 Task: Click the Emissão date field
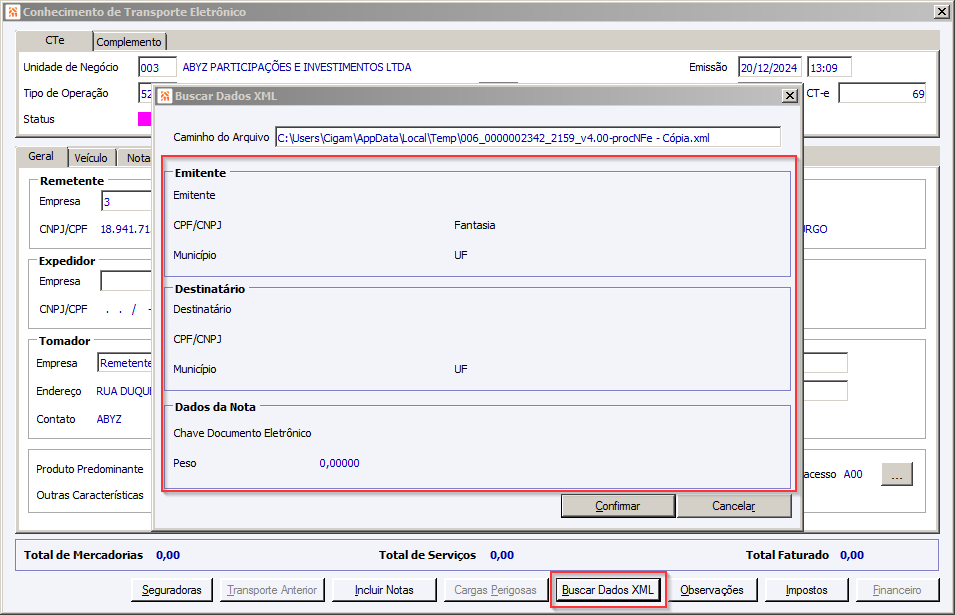[769, 68]
